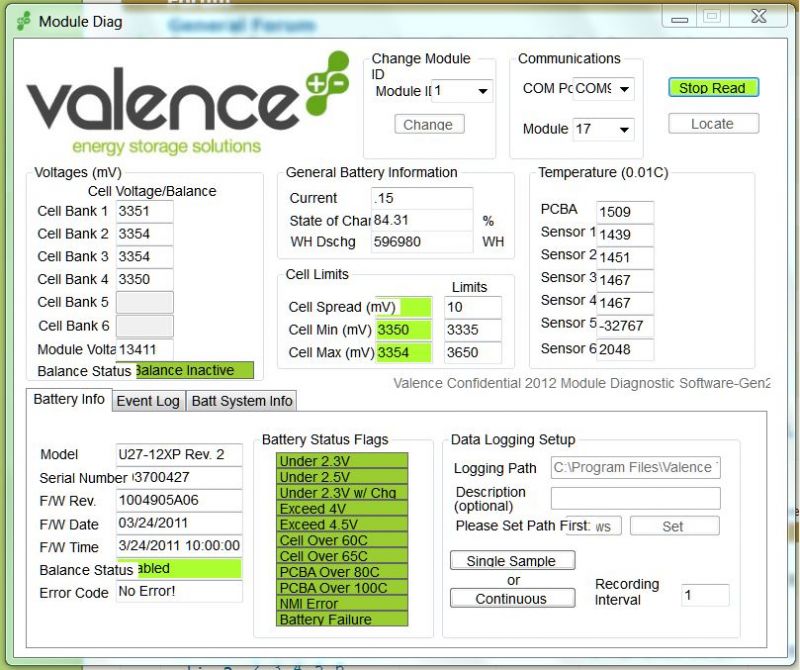Switch to the Battery Info tab
800x670 pixels.
click(x=69, y=399)
